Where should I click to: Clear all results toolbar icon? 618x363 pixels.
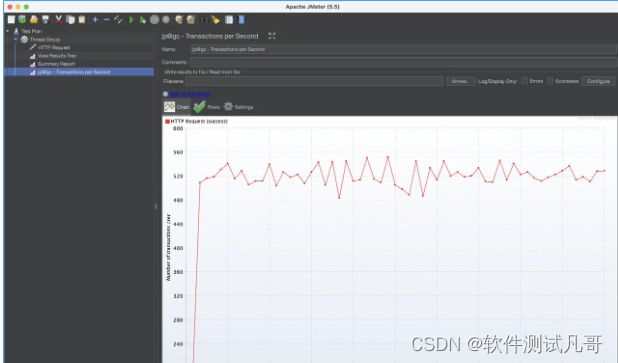coord(191,19)
